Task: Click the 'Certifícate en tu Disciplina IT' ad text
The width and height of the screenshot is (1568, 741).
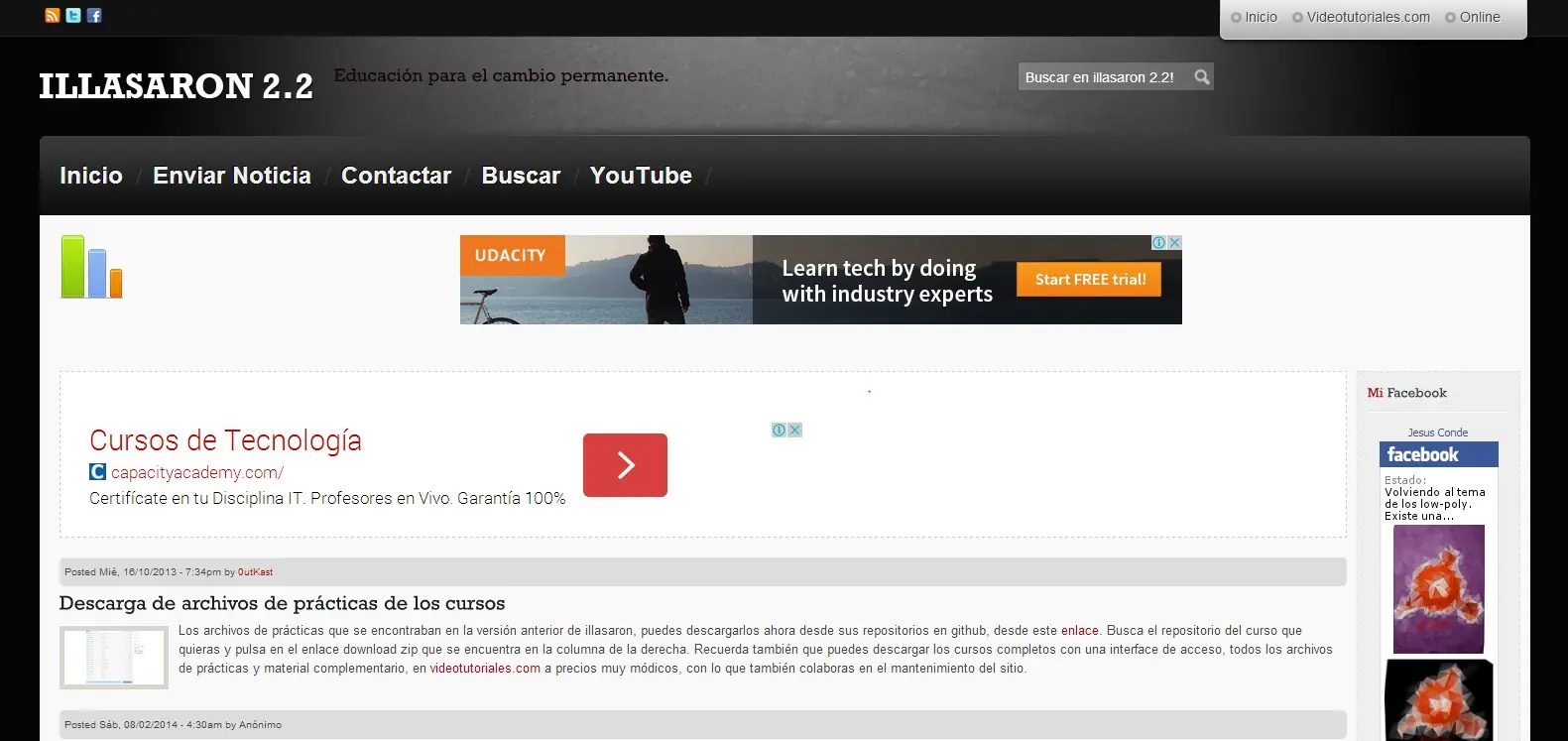Action: pyautogui.click(x=327, y=498)
